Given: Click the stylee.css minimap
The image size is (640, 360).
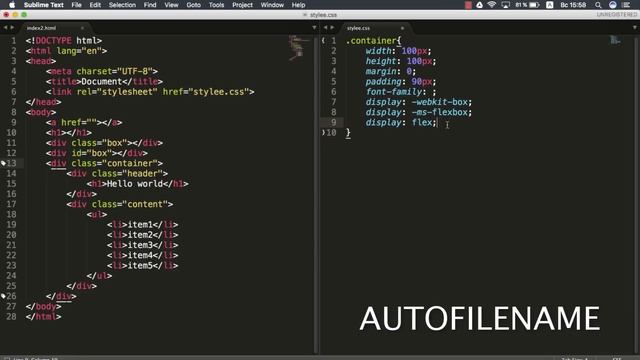Looking at the screenshot, I should point(616,40).
